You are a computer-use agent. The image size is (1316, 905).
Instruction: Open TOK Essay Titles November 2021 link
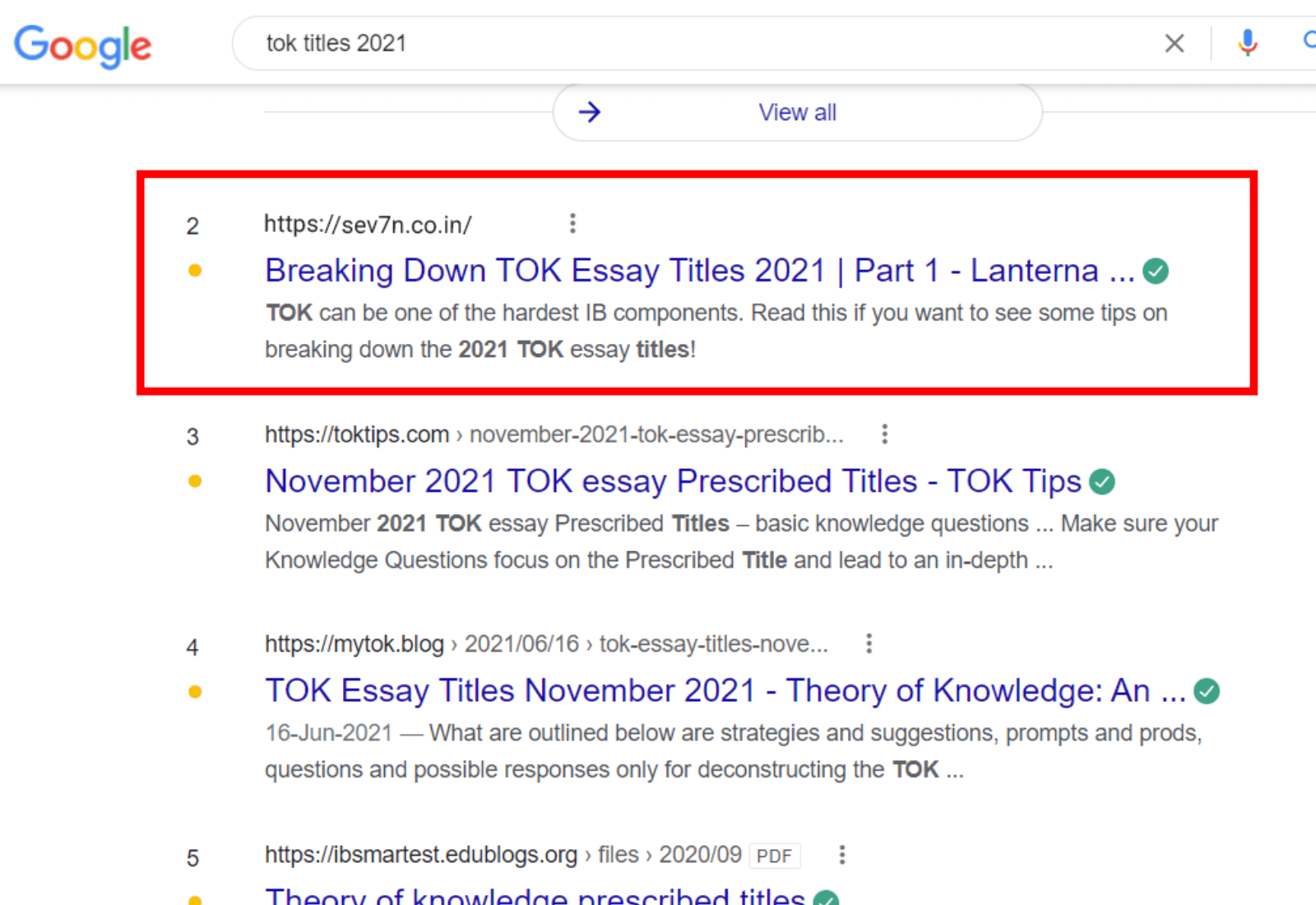724,691
